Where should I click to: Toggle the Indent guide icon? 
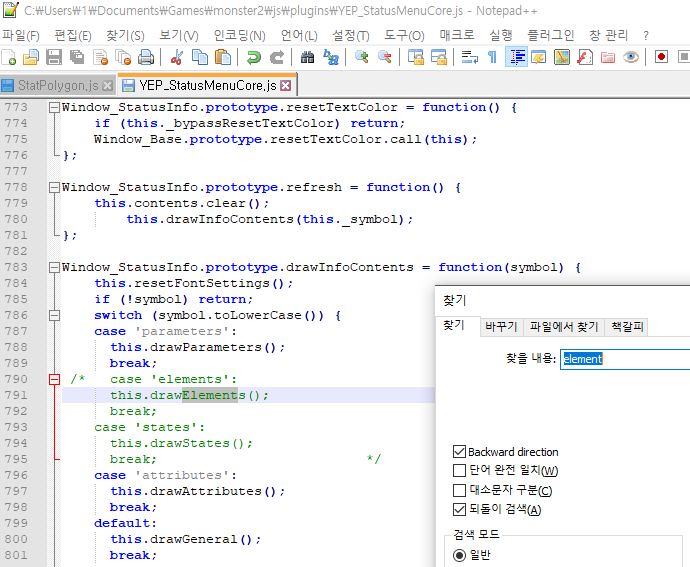[x=516, y=57]
